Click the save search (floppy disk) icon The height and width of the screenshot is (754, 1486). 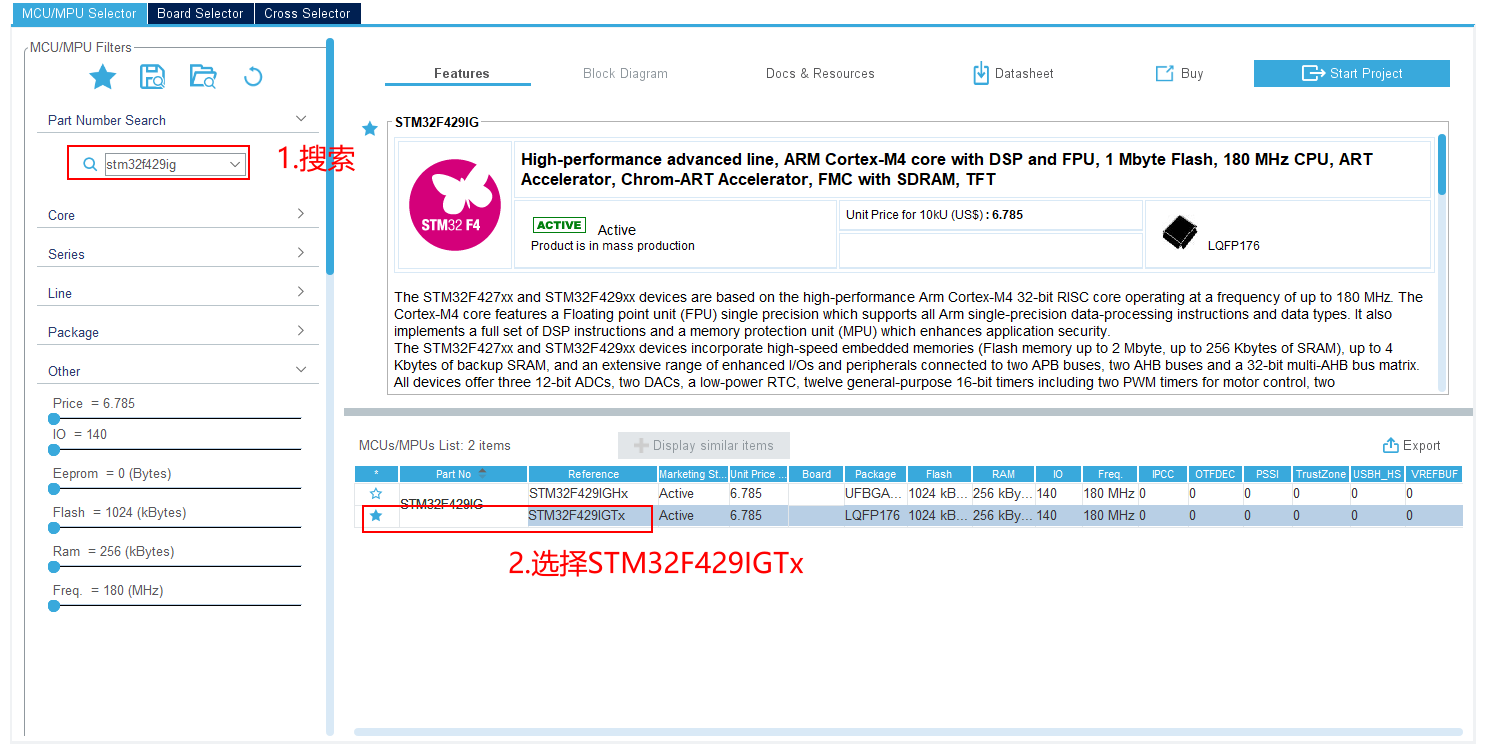(153, 77)
